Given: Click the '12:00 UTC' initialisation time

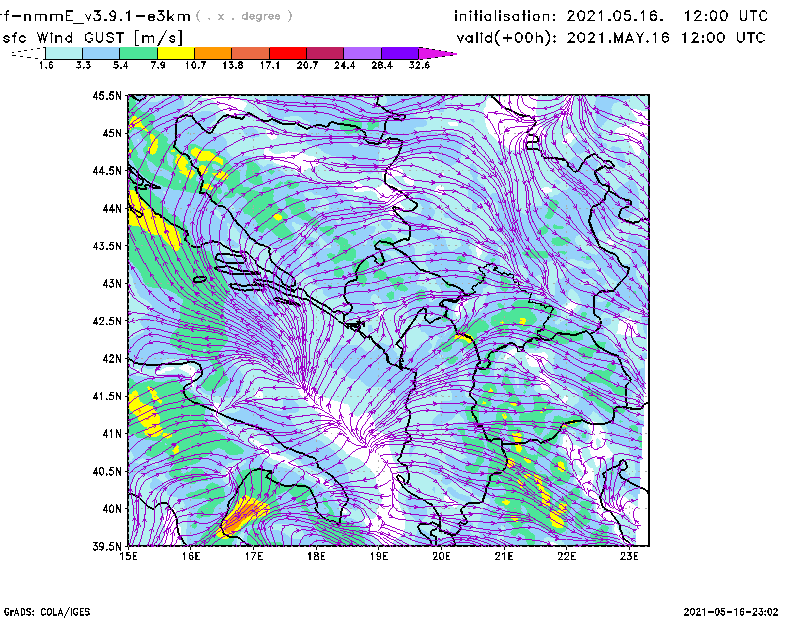Looking at the screenshot, I should click(x=726, y=16).
